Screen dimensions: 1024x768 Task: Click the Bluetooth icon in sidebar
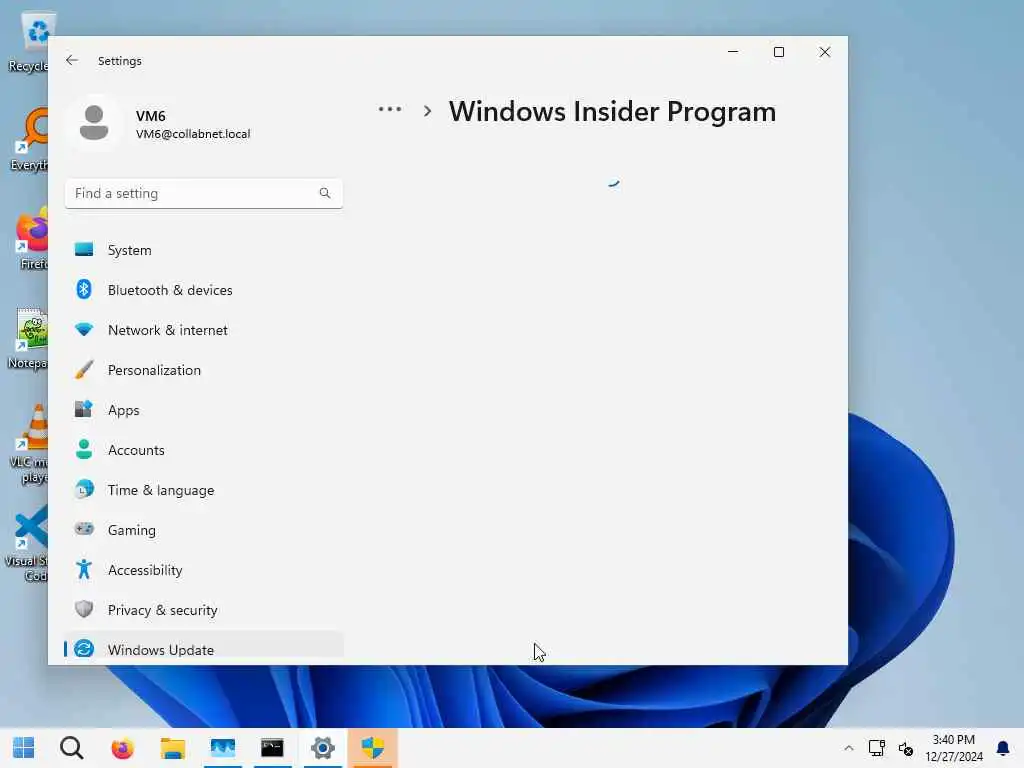[84, 289]
